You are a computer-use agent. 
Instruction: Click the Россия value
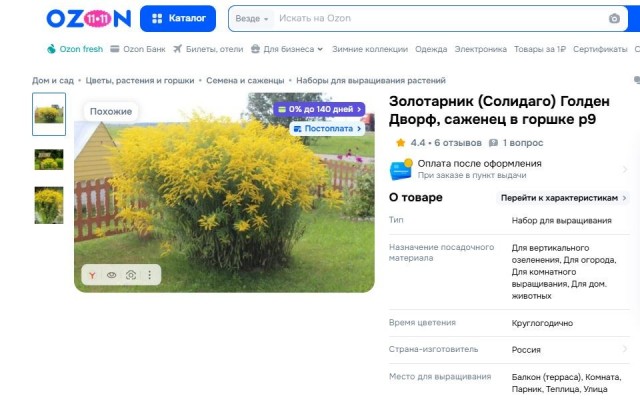tap(526, 350)
